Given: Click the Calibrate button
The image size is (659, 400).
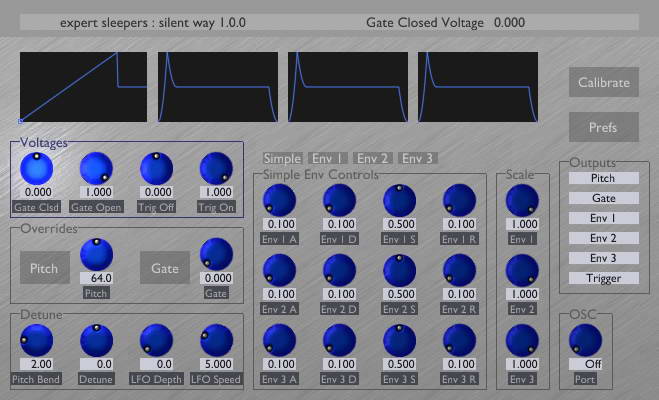Looking at the screenshot, I should click(604, 82).
